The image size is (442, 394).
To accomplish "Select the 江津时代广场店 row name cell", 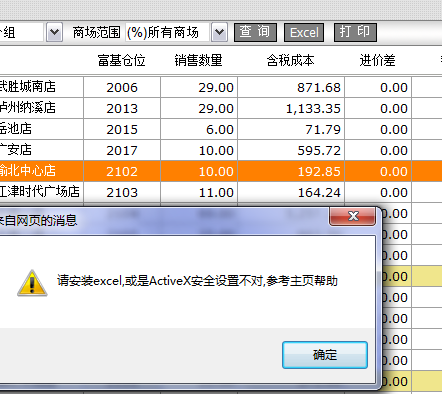I will click(x=41, y=192).
